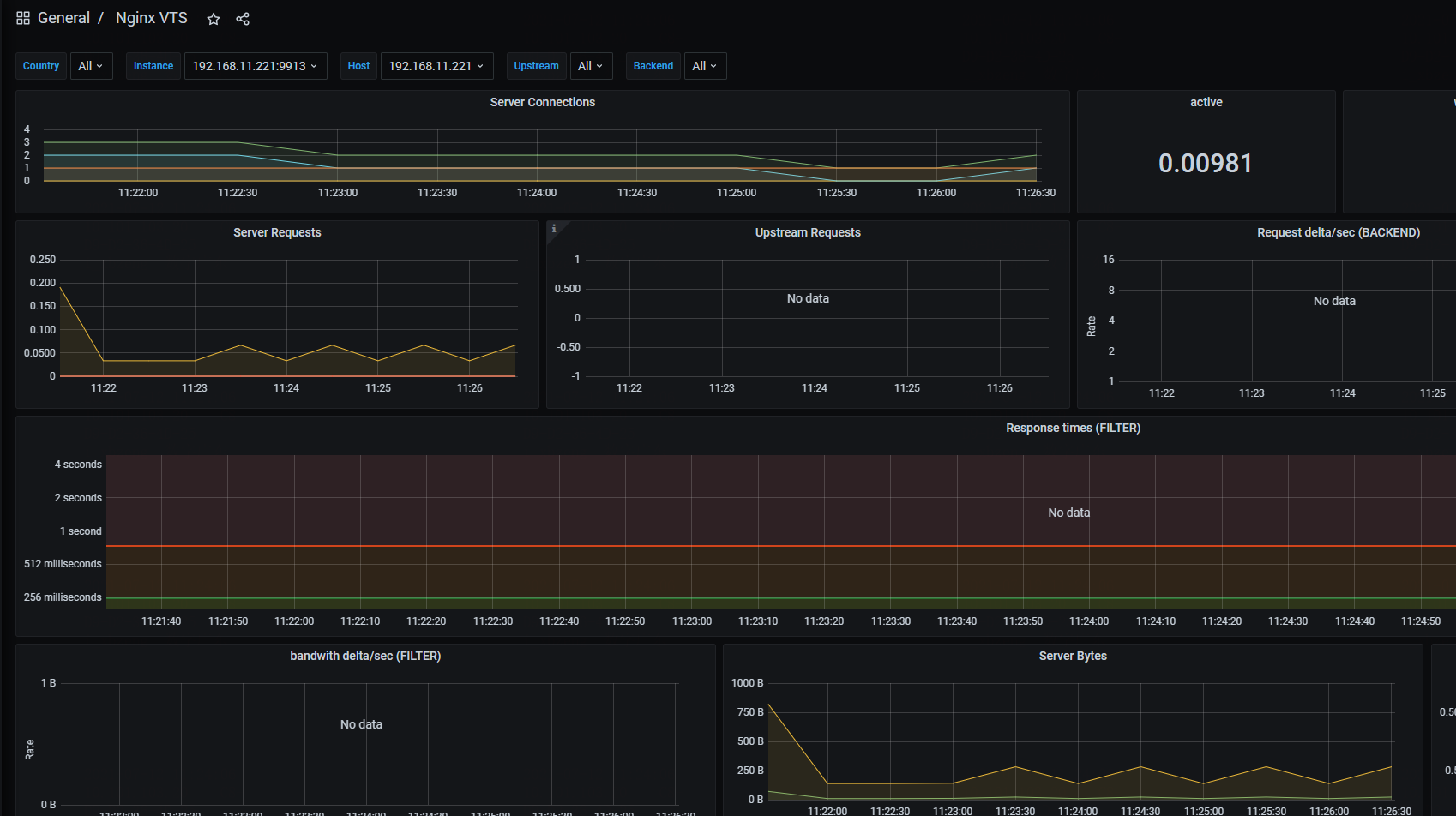Image resolution: width=1456 pixels, height=816 pixels.
Task: Open bandwith delta/sec (FILTER) panel menu
Action: (x=365, y=656)
